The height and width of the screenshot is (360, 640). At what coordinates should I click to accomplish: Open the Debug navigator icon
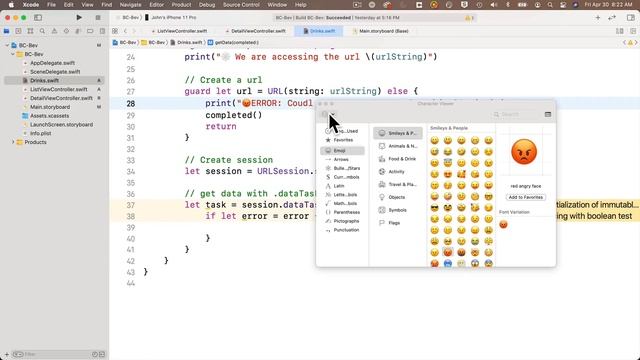point(78,31)
